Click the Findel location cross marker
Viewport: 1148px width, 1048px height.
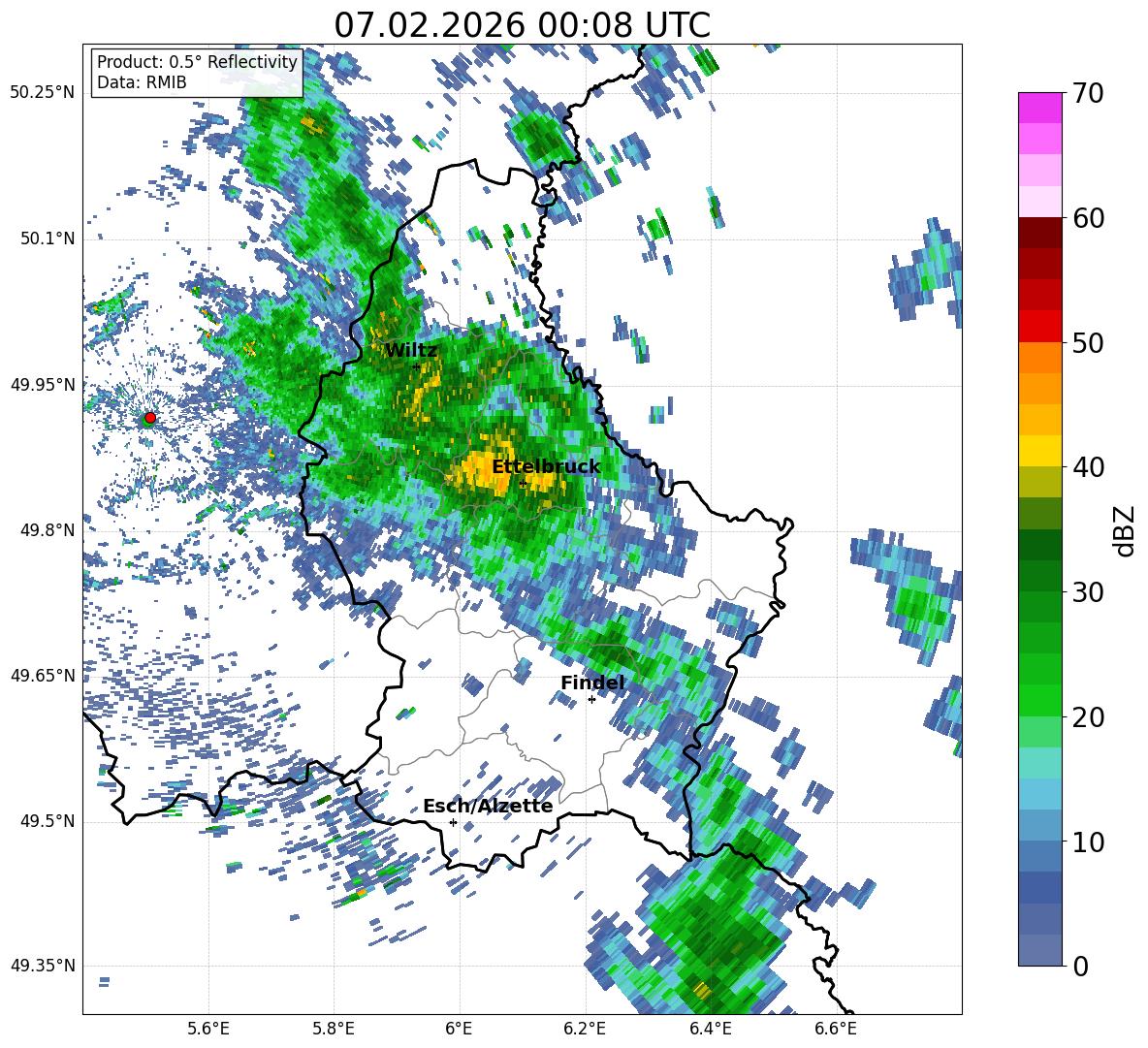[x=591, y=700]
